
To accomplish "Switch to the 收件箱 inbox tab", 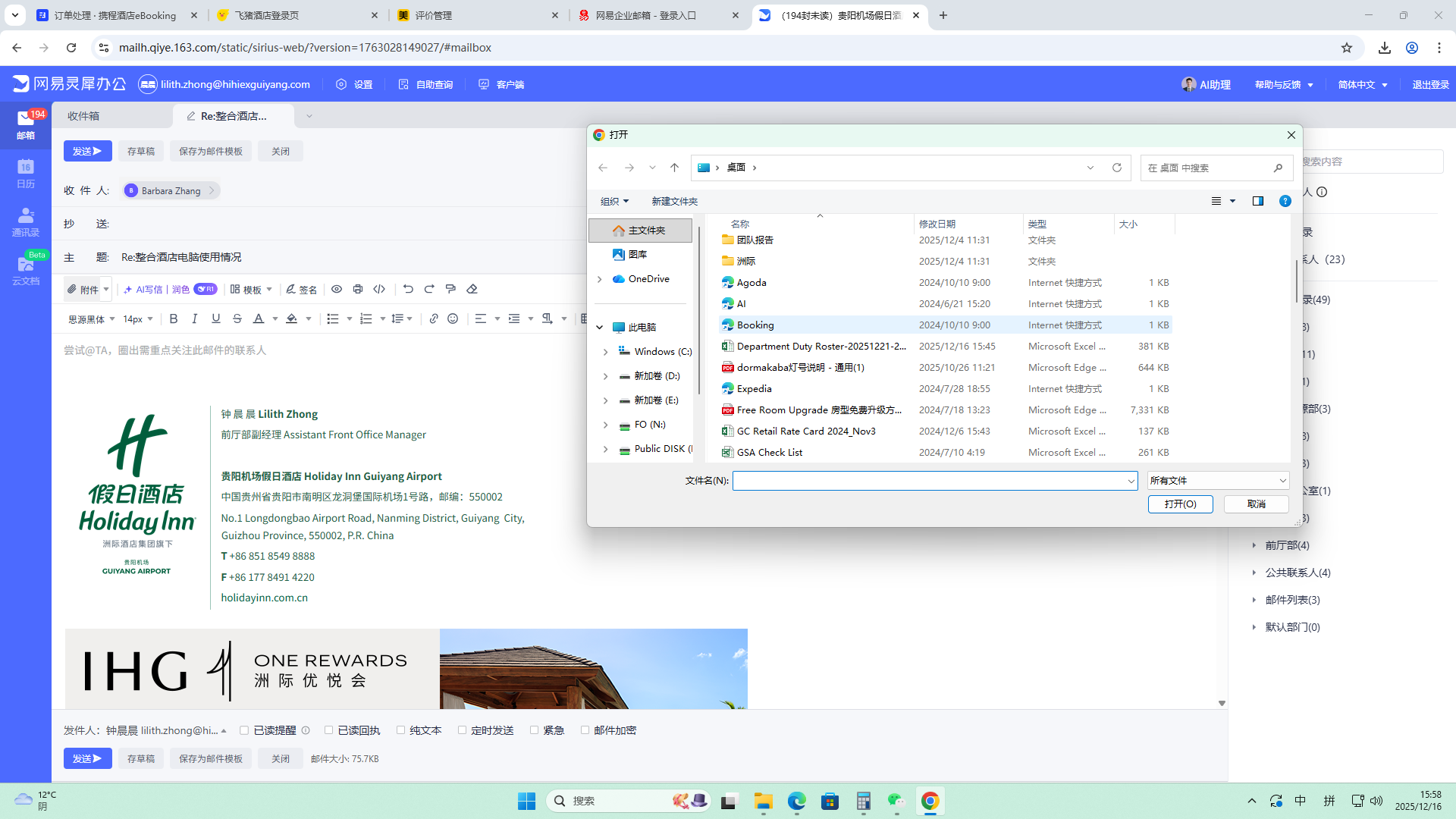I will 83,116.
